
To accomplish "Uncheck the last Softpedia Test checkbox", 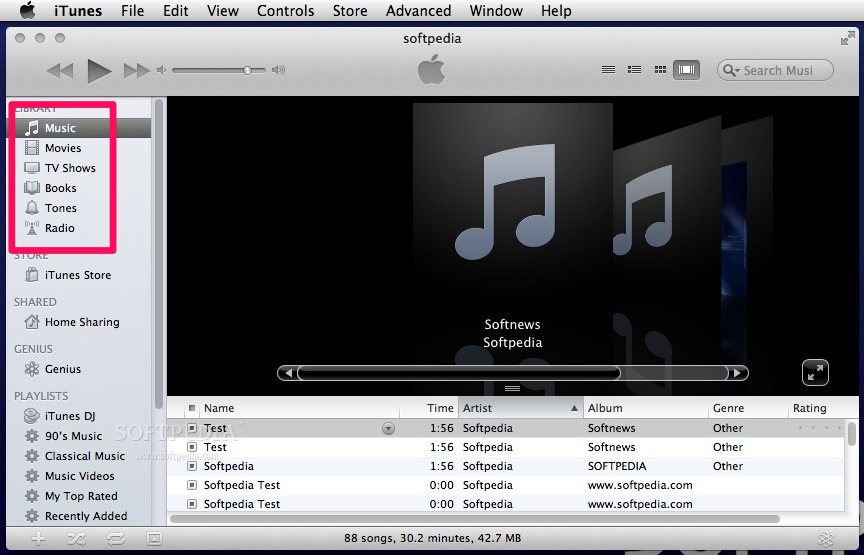I will click(x=192, y=504).
